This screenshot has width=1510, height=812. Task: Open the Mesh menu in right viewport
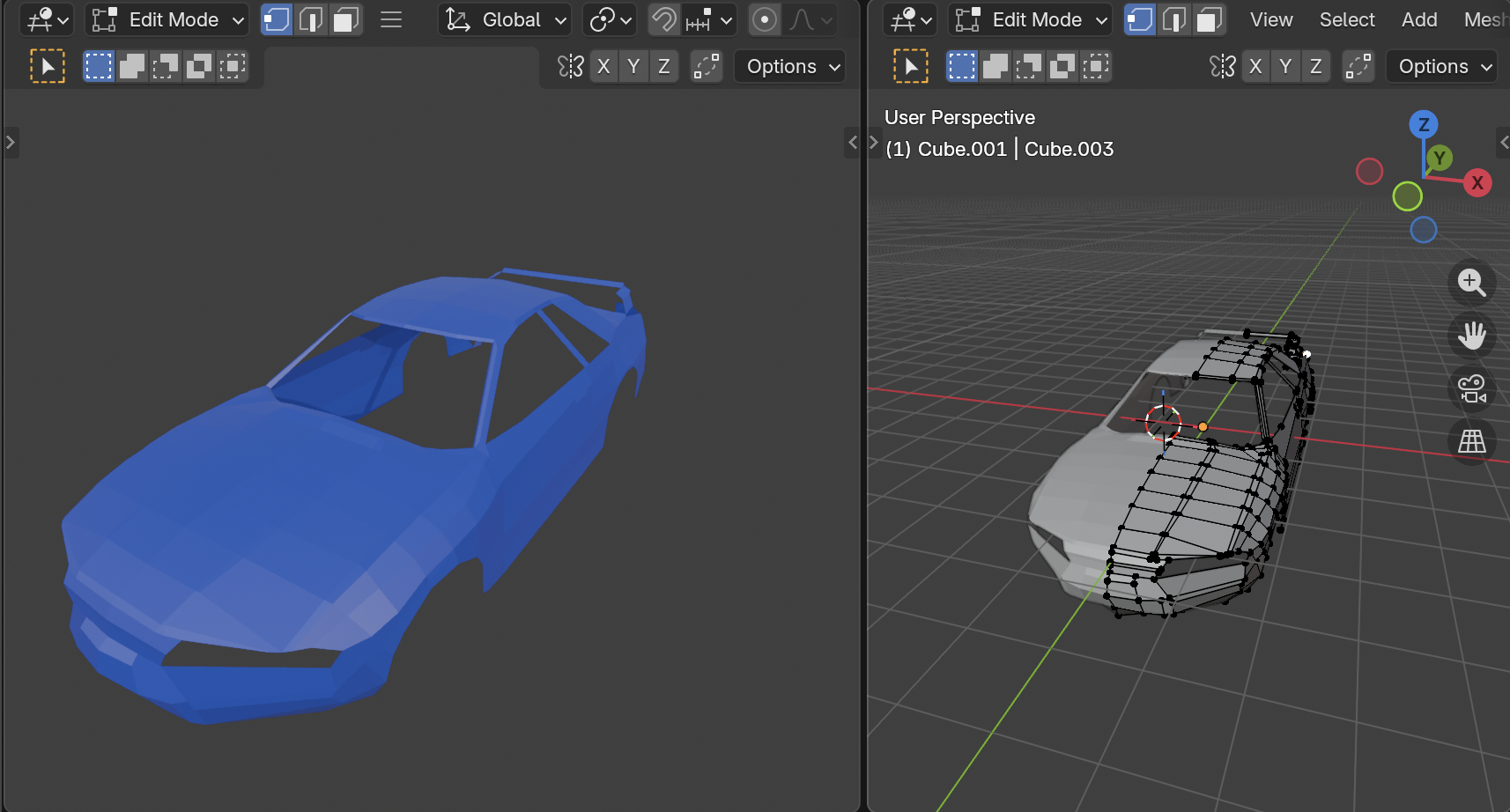click(x=1485, y=19)
